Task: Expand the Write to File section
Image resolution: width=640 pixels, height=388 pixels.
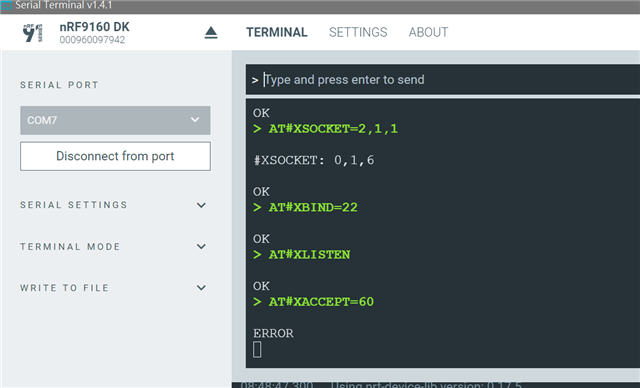Action: pos(113,288)
